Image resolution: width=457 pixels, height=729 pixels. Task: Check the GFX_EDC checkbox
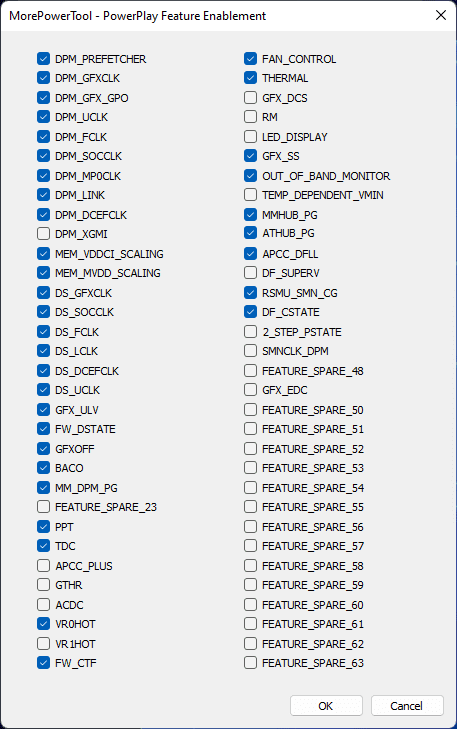pos(250,390)
